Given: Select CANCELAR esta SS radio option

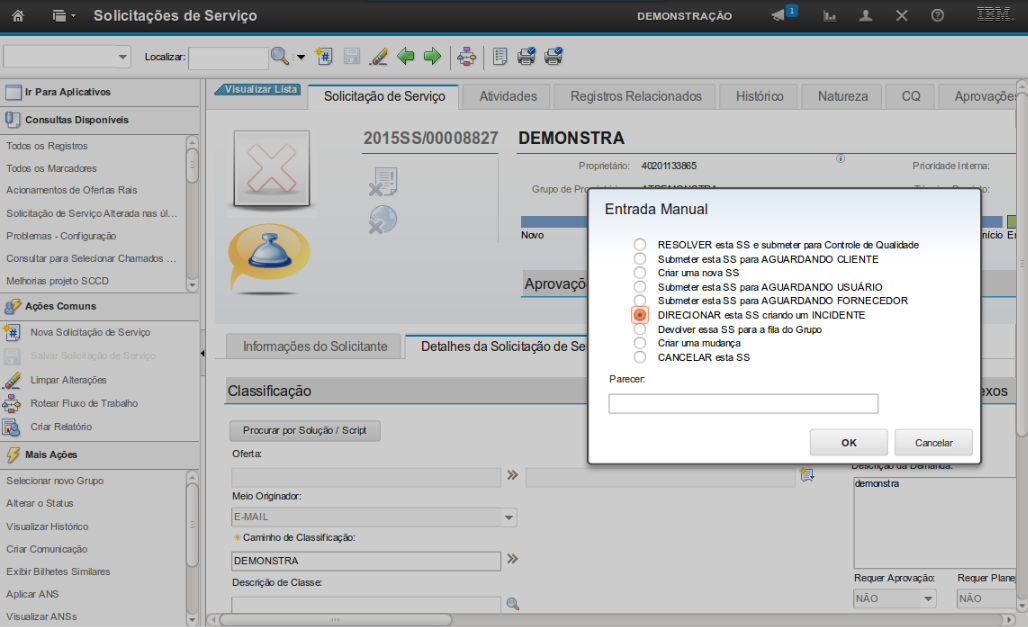Looking at the screenshot, I should 640,357.
